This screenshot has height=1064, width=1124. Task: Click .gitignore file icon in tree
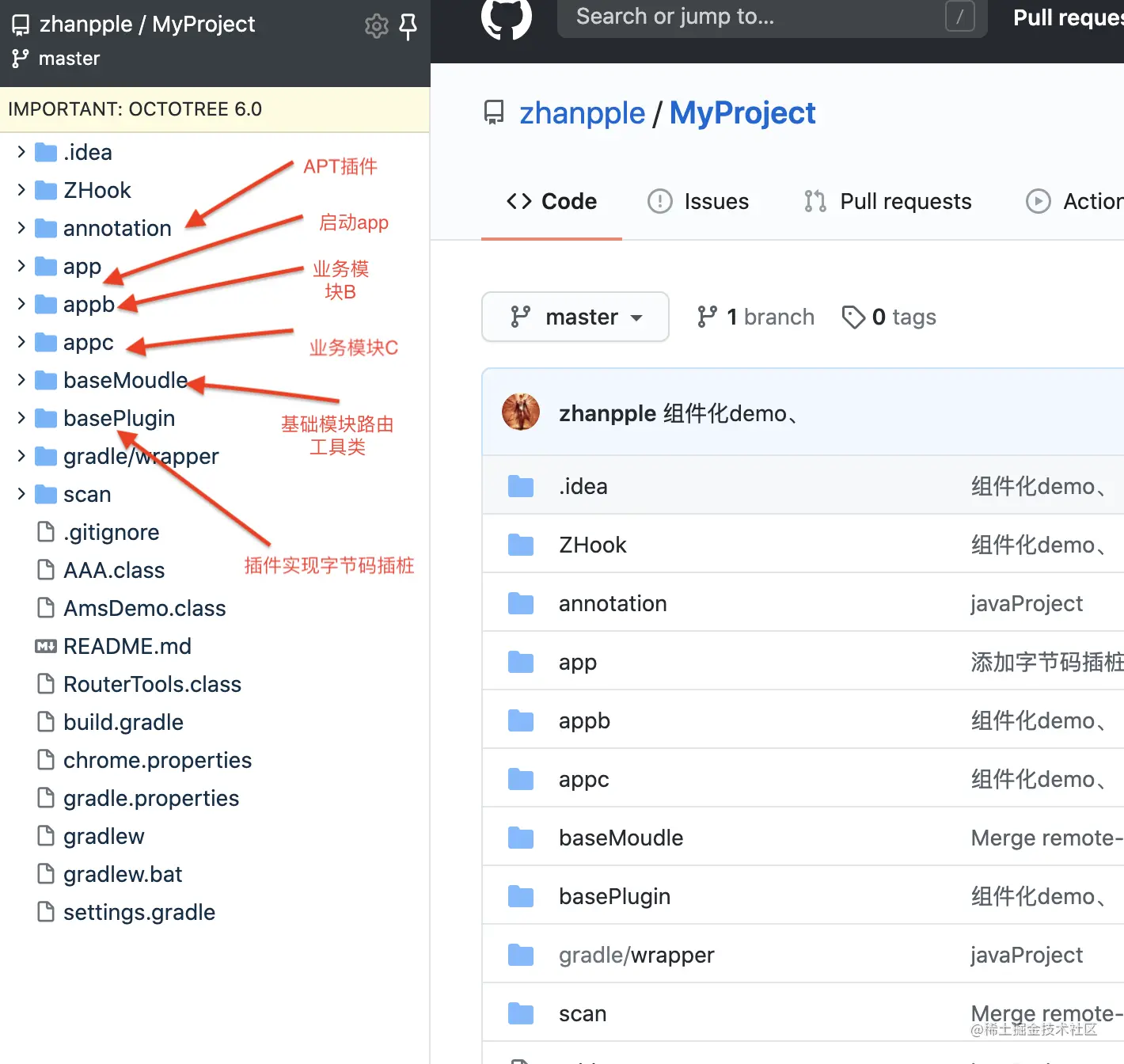(46, 532)
